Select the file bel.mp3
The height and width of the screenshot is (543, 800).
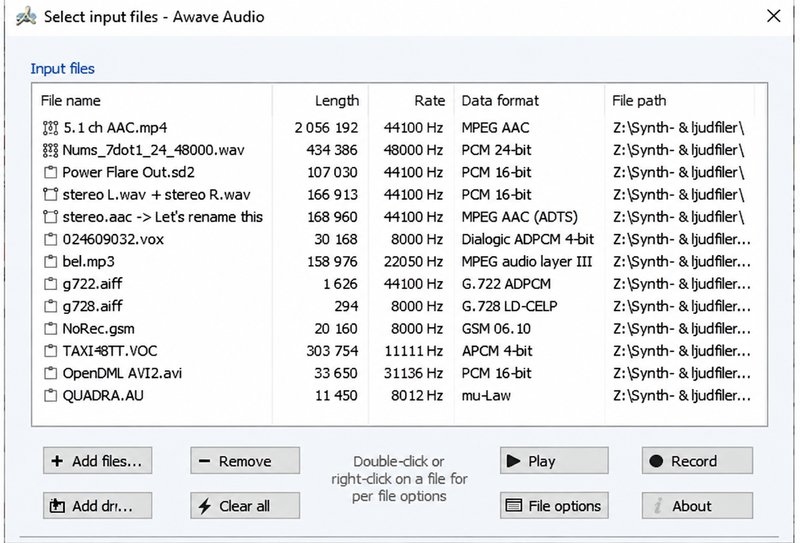(x=89, y=262)
